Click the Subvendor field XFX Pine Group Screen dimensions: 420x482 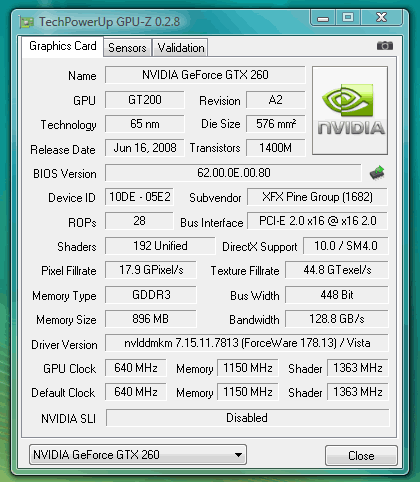(317, 197)
